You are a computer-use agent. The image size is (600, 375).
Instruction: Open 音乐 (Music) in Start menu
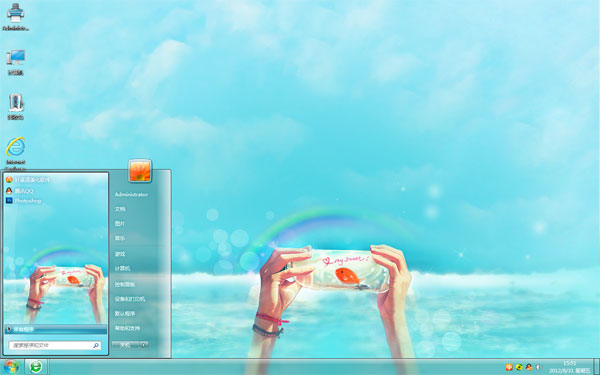click(120, 238)
